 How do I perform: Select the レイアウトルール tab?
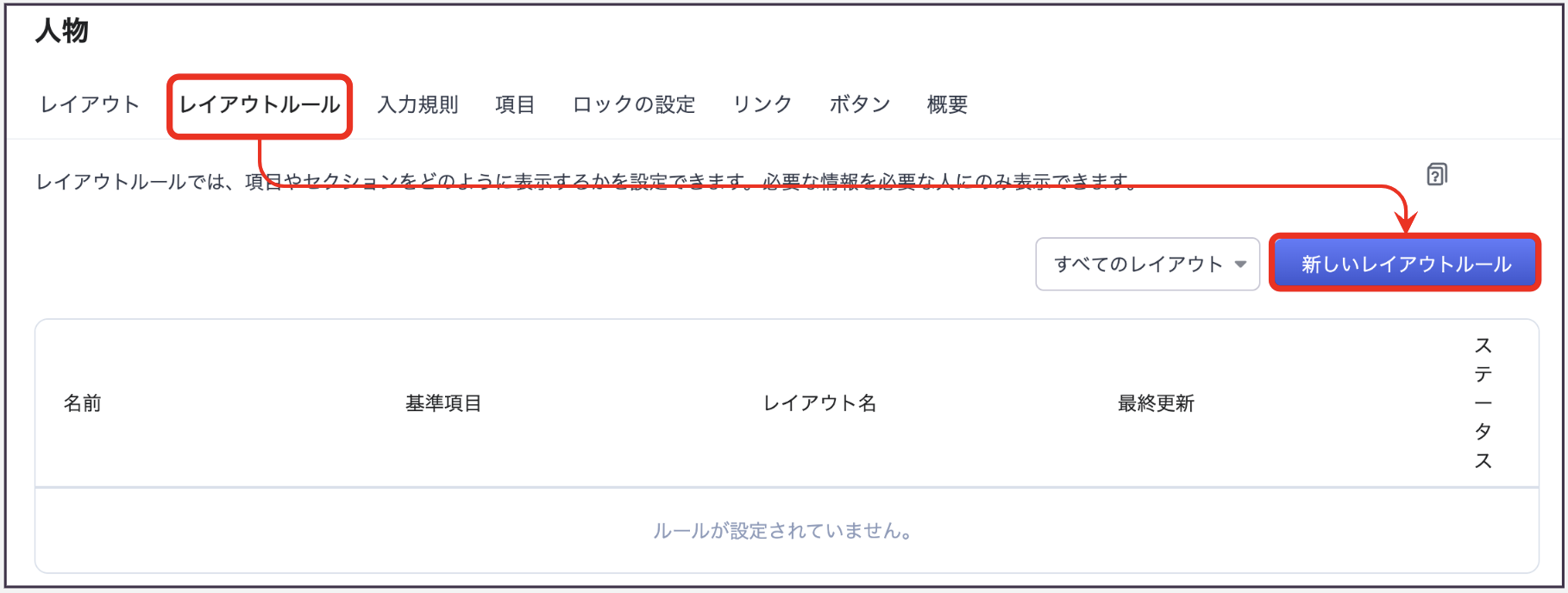(260, 105)
